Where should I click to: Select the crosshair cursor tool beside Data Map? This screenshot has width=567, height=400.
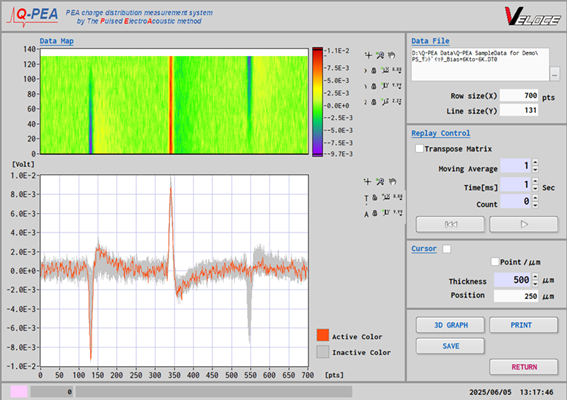368,55
